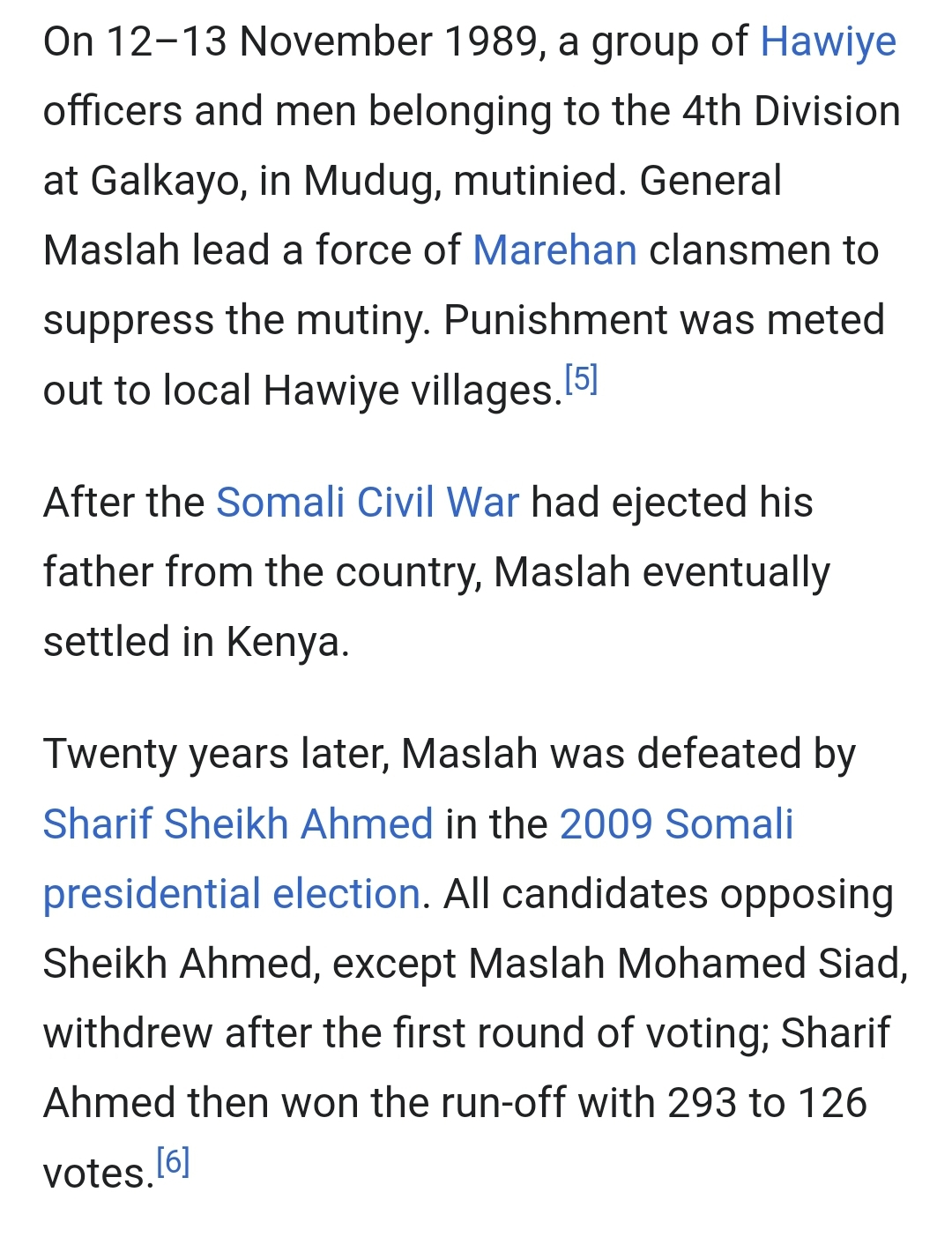The width and height of the screenshot is (952, 1237).
Task: Visit the Sharif Sheikh Ahmed page link
Action: pos(238,824)
